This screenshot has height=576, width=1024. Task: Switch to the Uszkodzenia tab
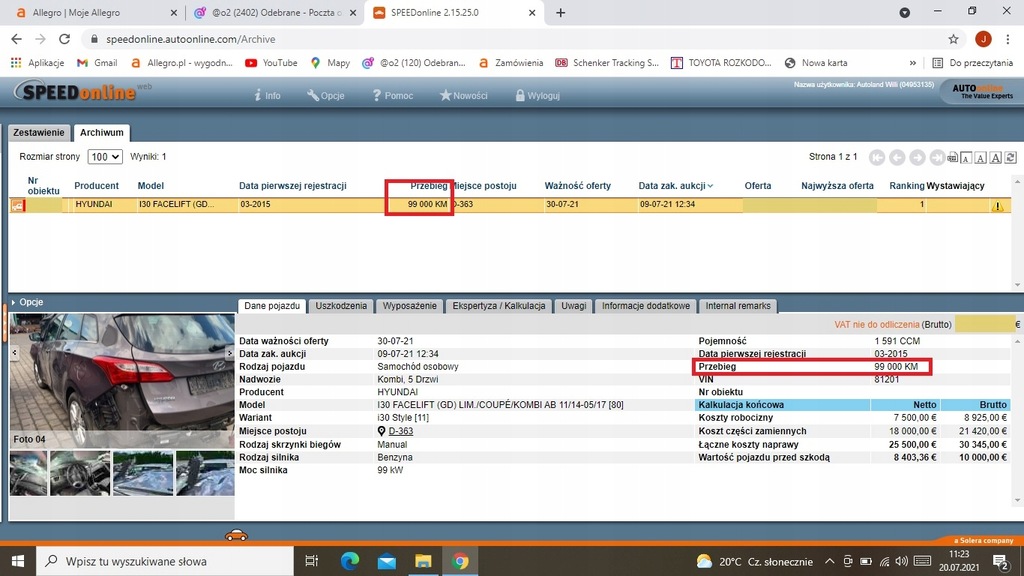click(341, 306)
